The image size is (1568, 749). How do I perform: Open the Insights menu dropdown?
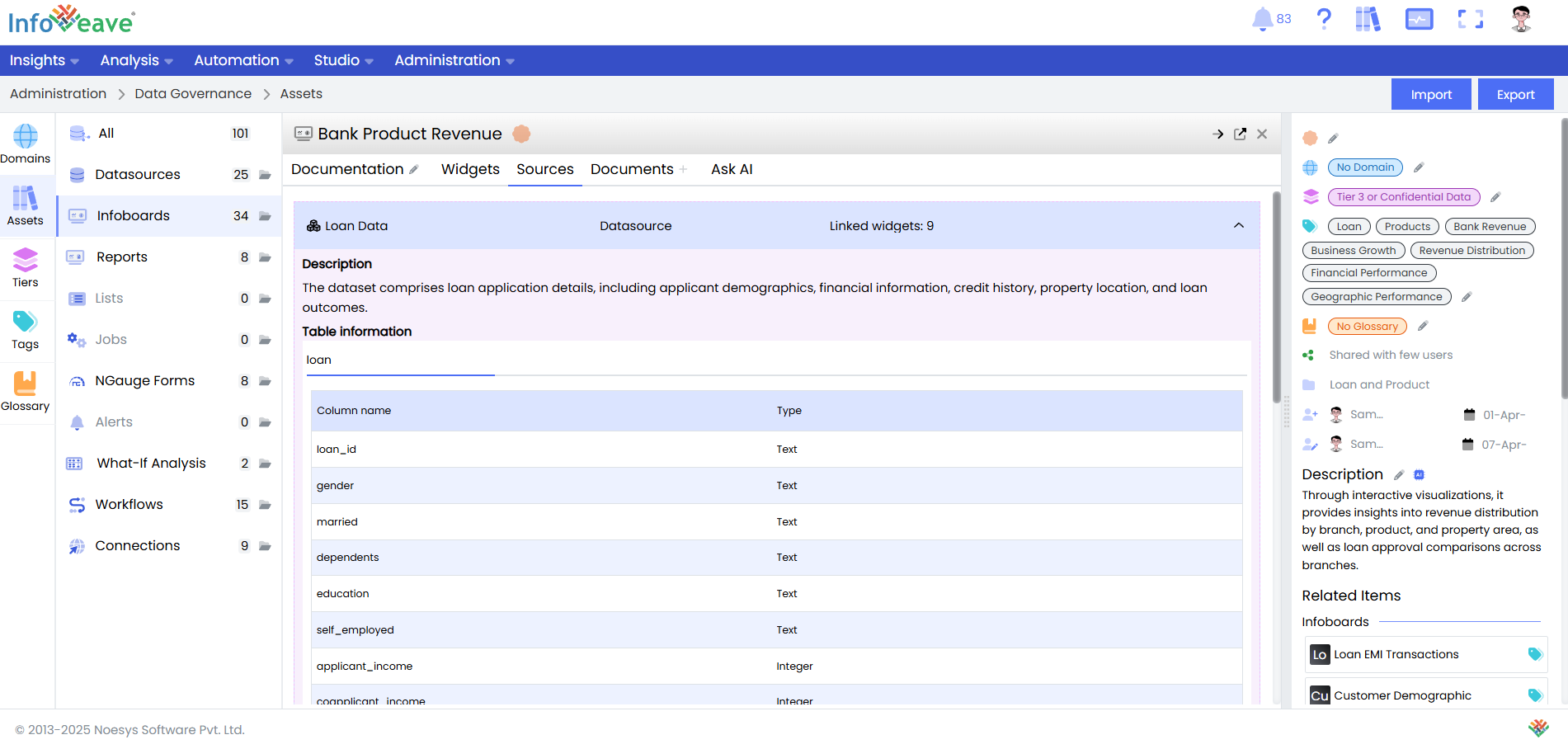45,60
